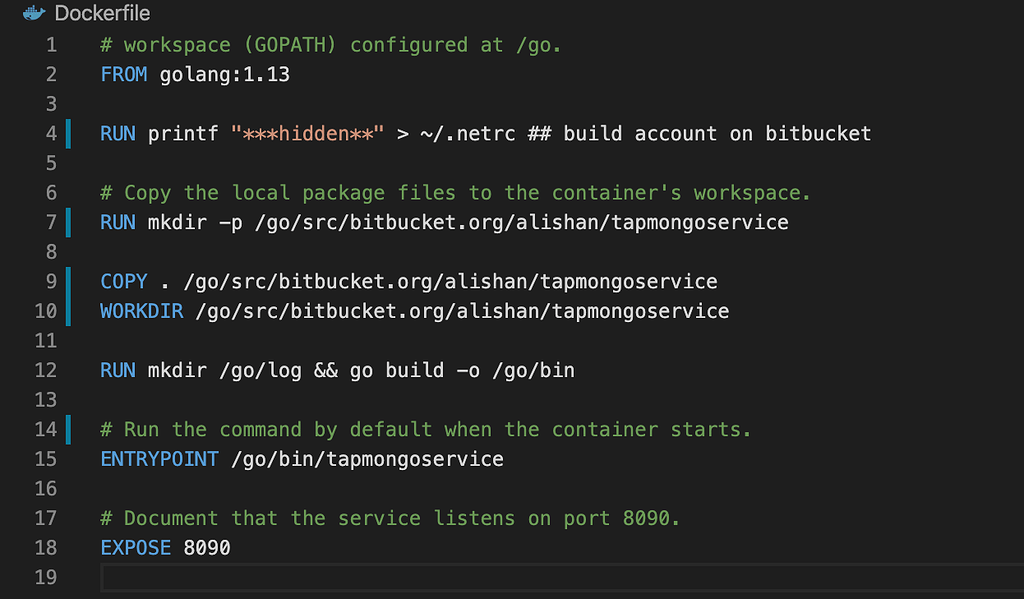This screenshot has height=599, width=1024.
Task: Click the ENTRYPOINT keyword on line 15
Action: (x=159, y=459)
